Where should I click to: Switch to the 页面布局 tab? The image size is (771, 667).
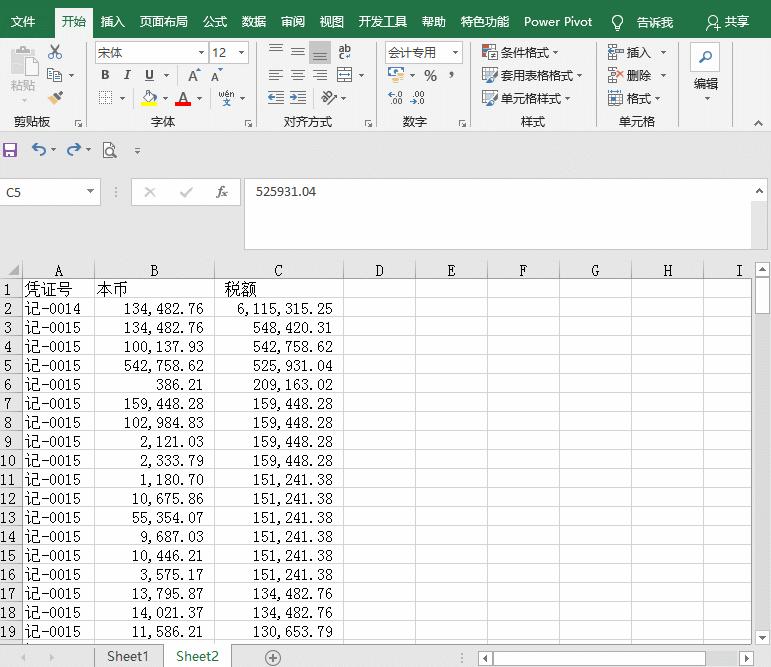coord(164,22)
